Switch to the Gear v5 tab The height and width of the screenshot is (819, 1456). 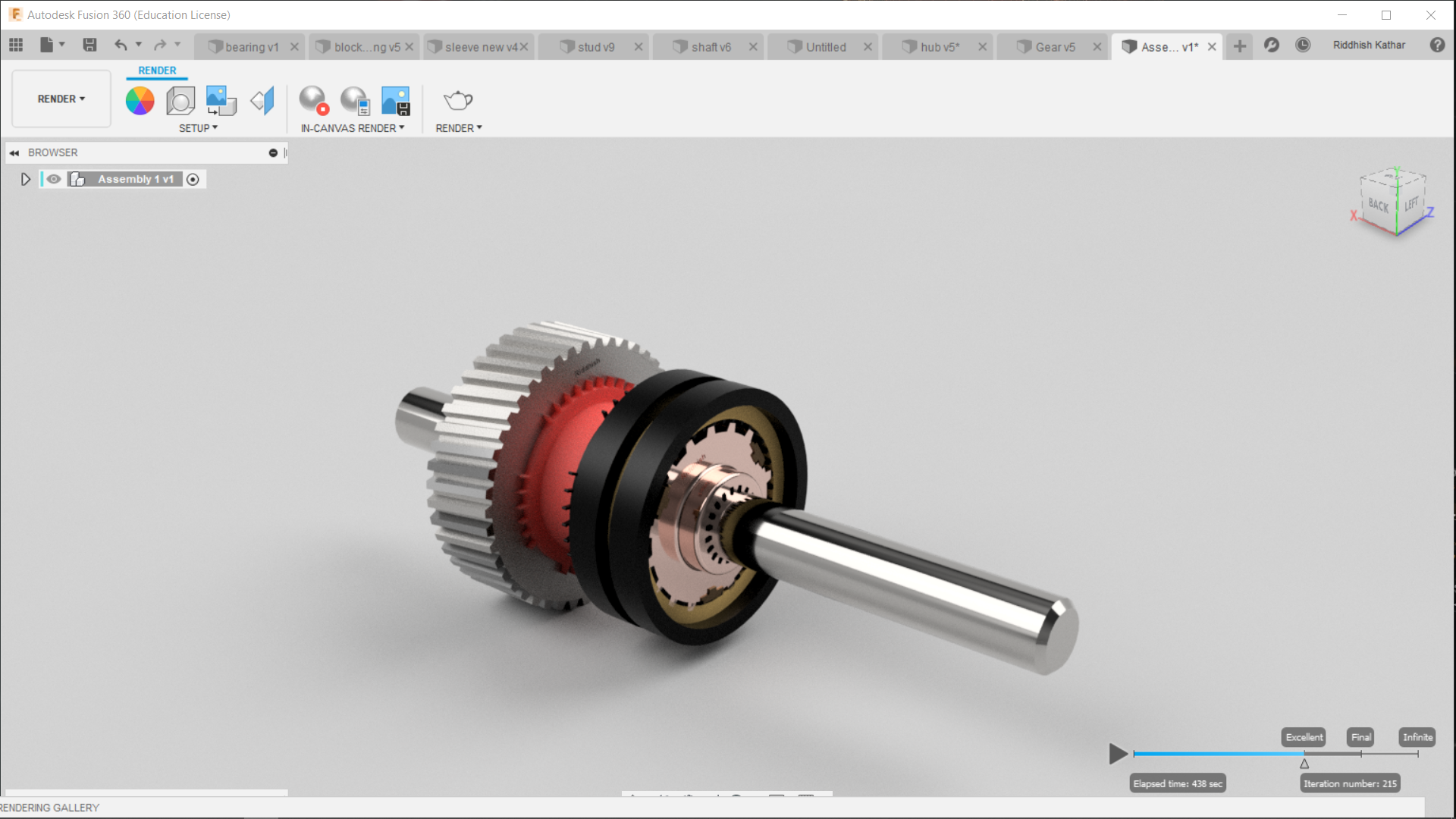(1046, 47)
